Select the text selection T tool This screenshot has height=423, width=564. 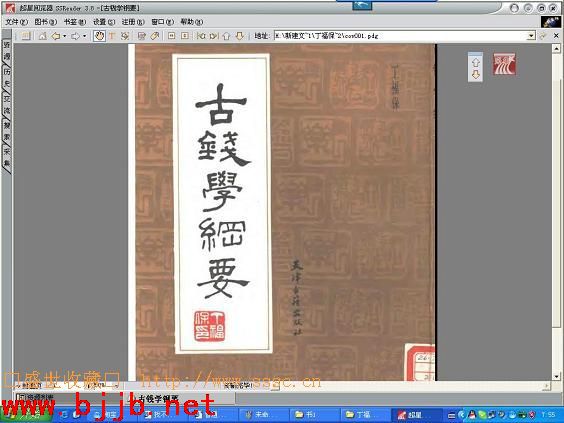click(112, 36)
